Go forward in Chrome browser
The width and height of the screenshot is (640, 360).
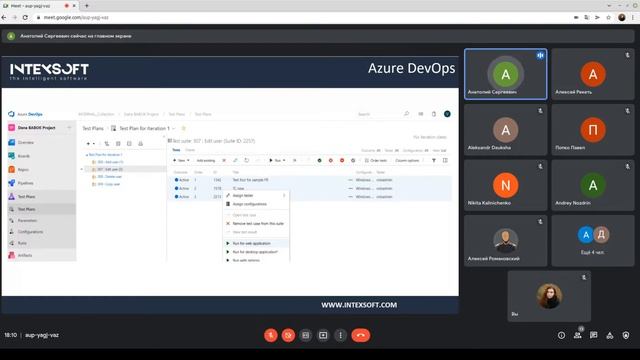pyautogui.click(x=15, y=18)
